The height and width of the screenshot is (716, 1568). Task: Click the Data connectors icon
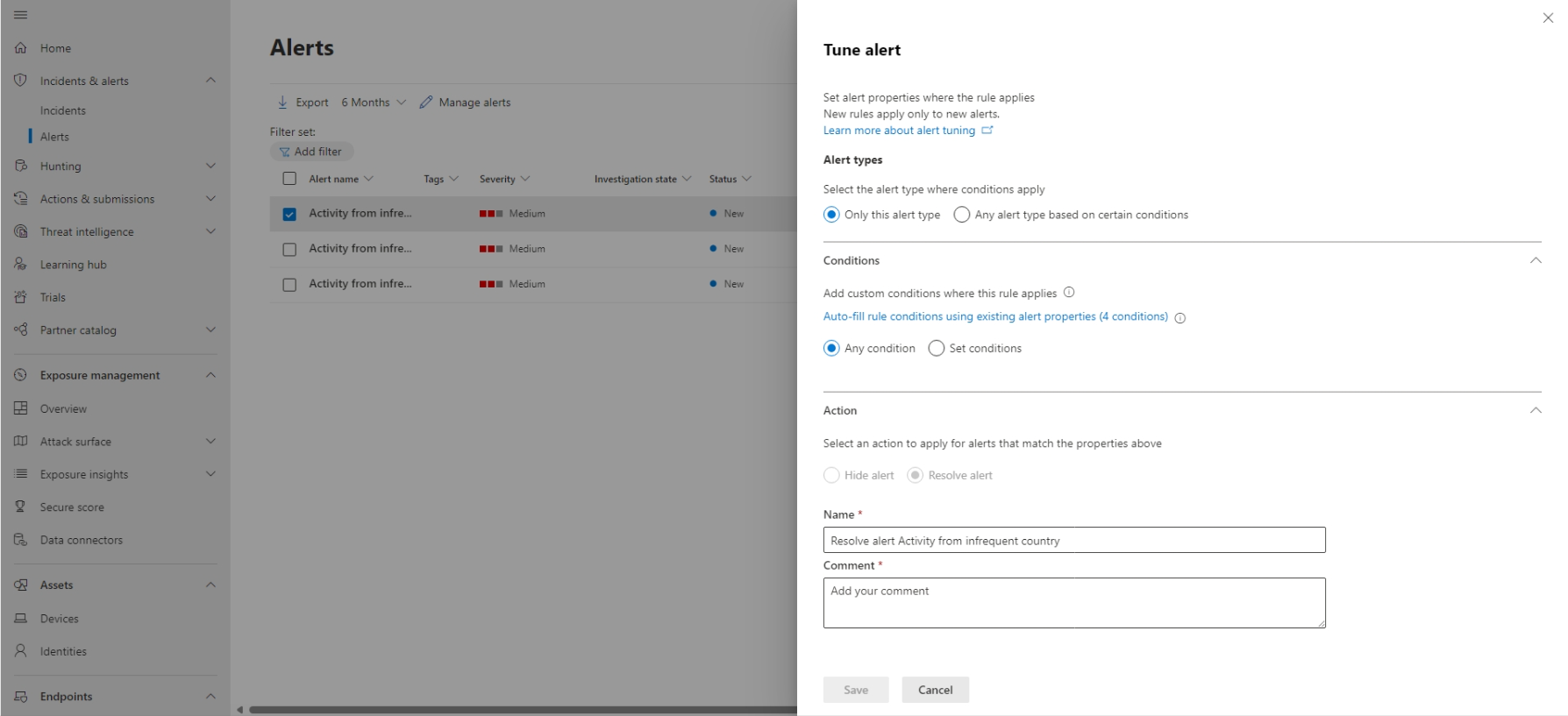[20, 540]
